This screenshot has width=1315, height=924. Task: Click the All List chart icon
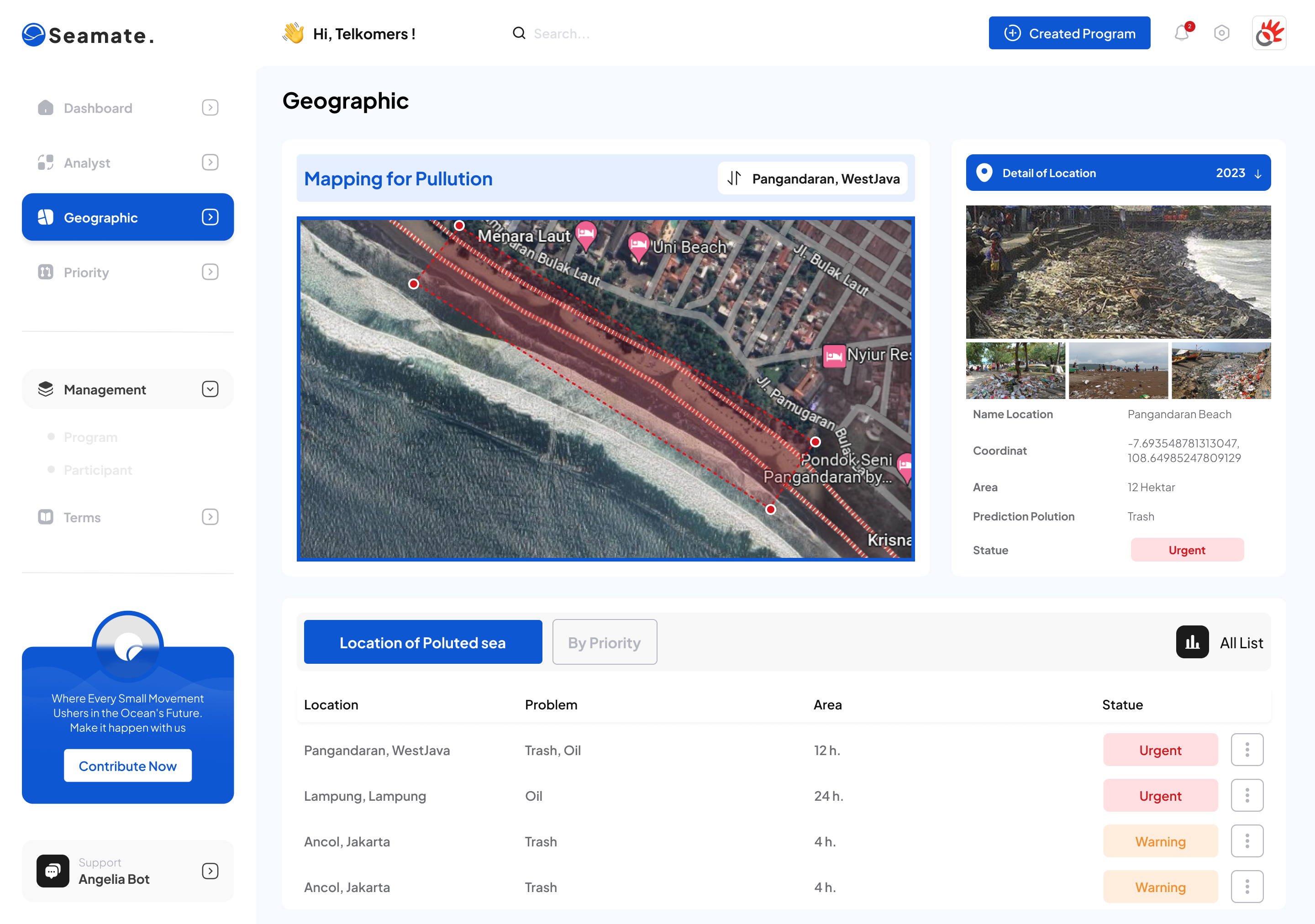pos(1192,642)
